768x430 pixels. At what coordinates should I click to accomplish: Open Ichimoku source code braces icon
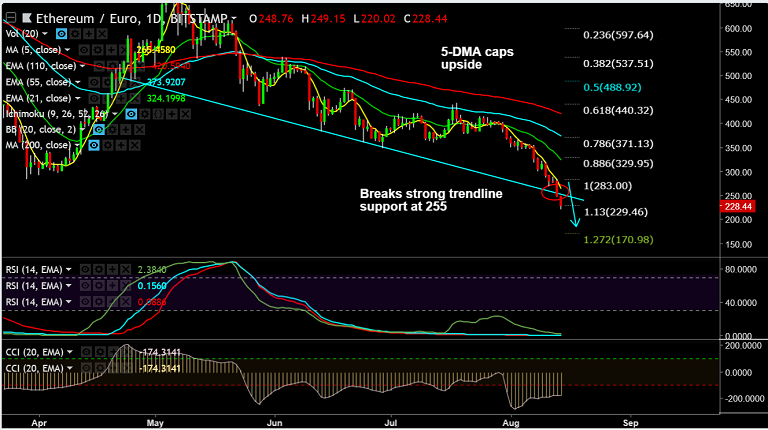point(158,114)
